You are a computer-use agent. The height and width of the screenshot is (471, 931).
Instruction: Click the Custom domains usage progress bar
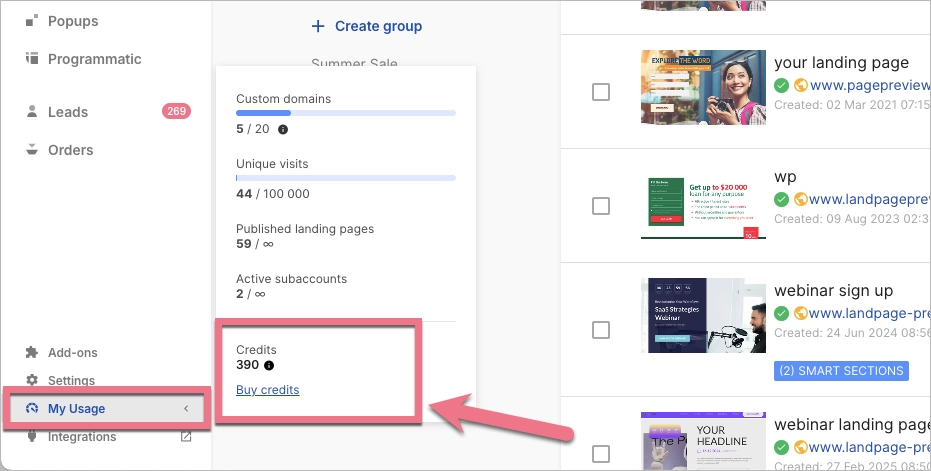point(345,113)
